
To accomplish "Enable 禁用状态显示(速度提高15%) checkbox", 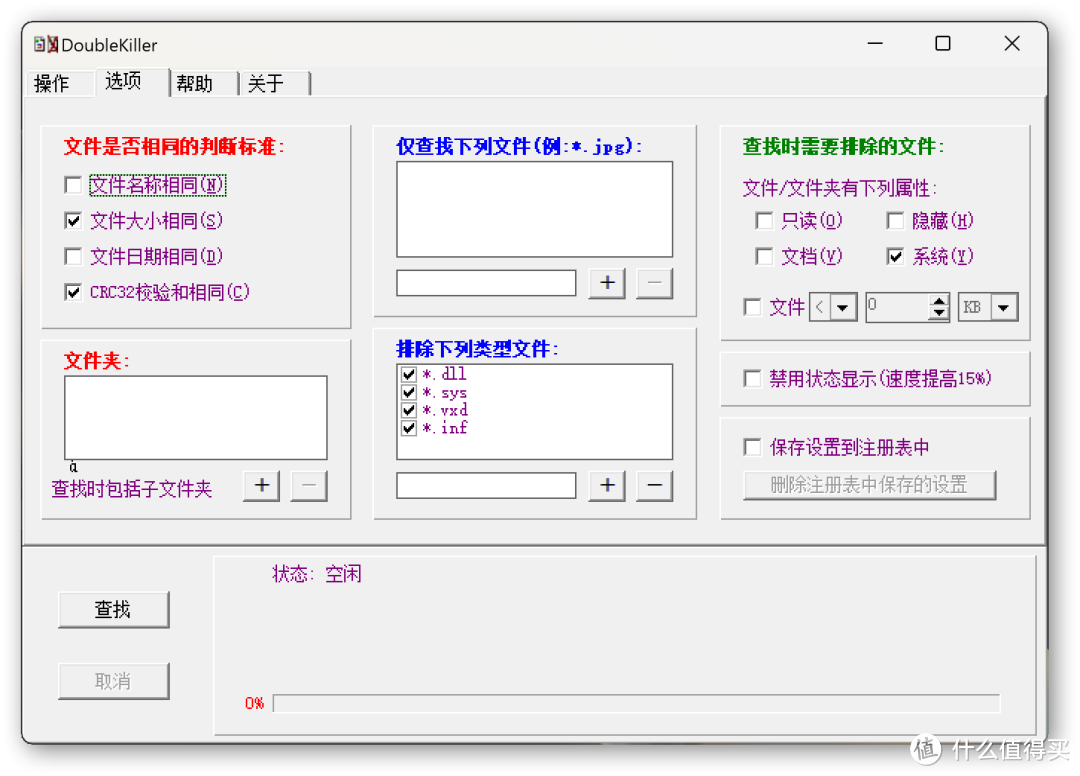I will click(752, 379).
